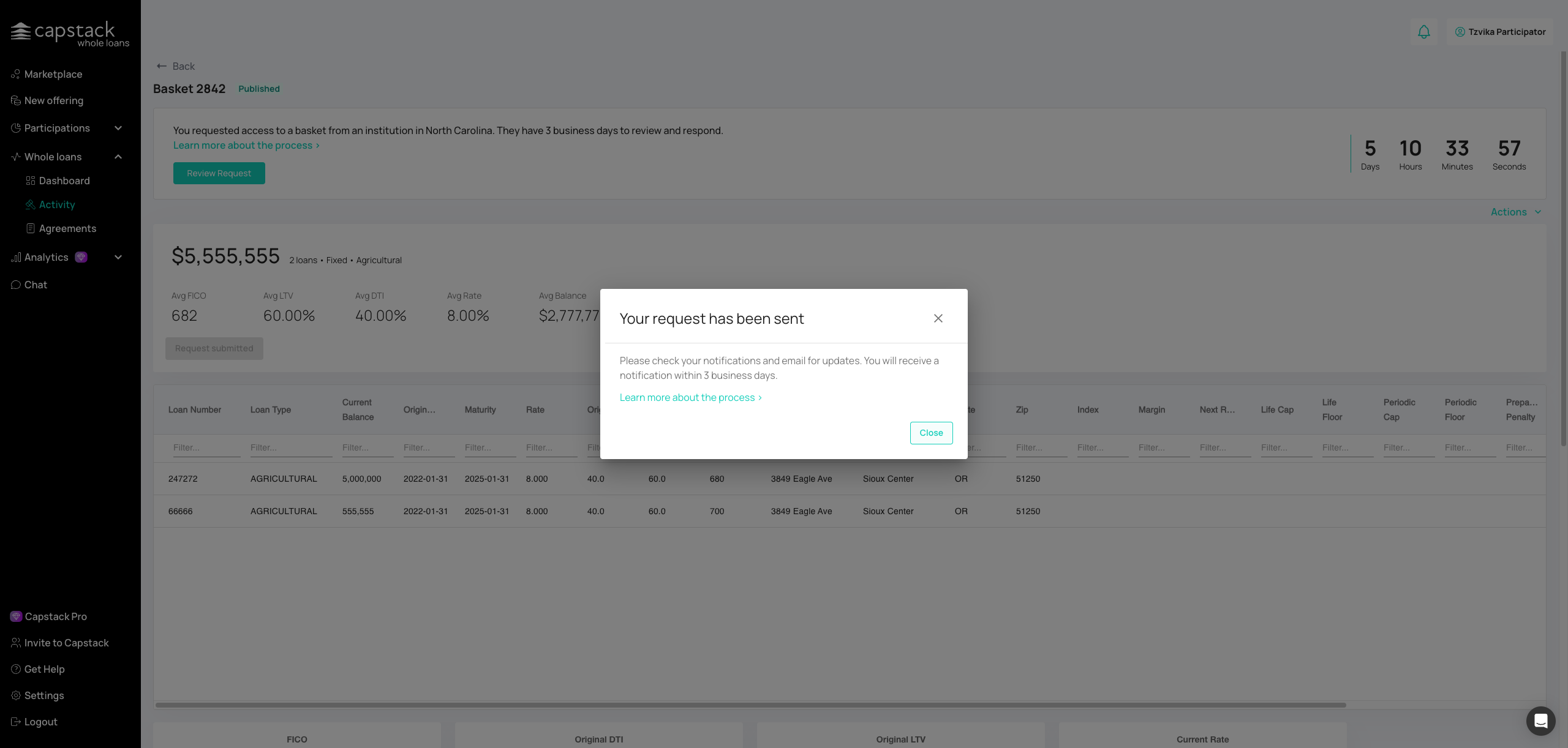Click the notification bell icon
This screenshot has width=1568, height=748.
pos(1423,32)
